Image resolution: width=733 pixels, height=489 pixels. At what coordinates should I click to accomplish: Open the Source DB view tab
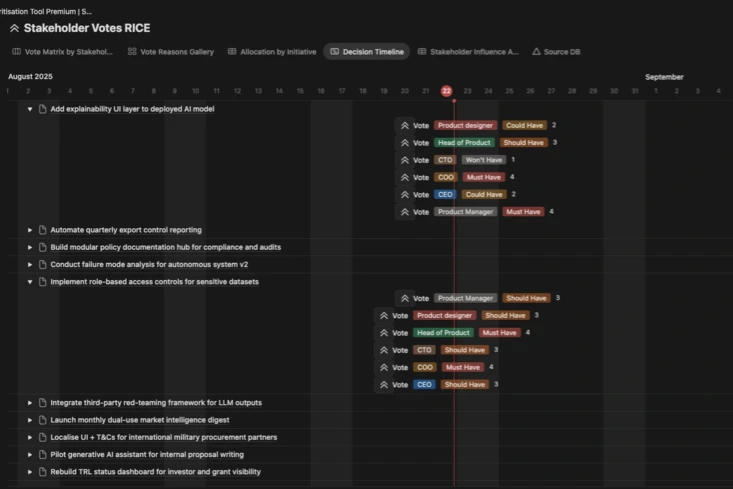556,51
